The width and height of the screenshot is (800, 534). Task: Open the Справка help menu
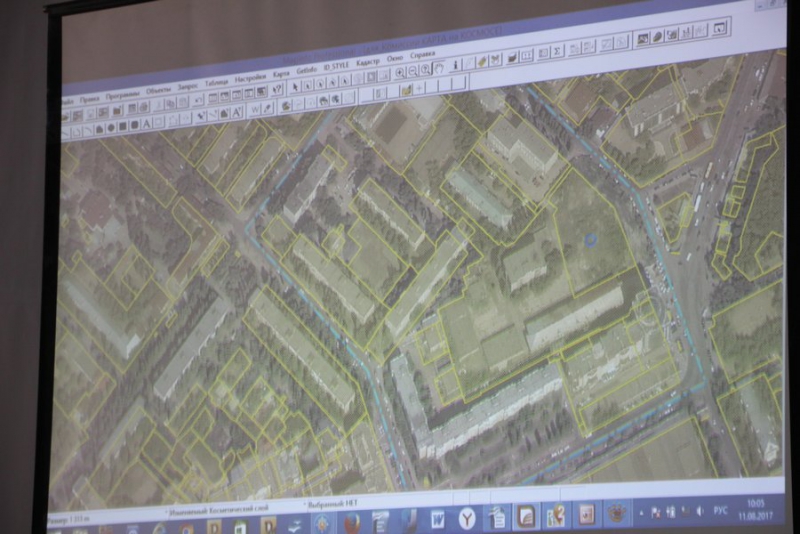(x=423, y=55)
